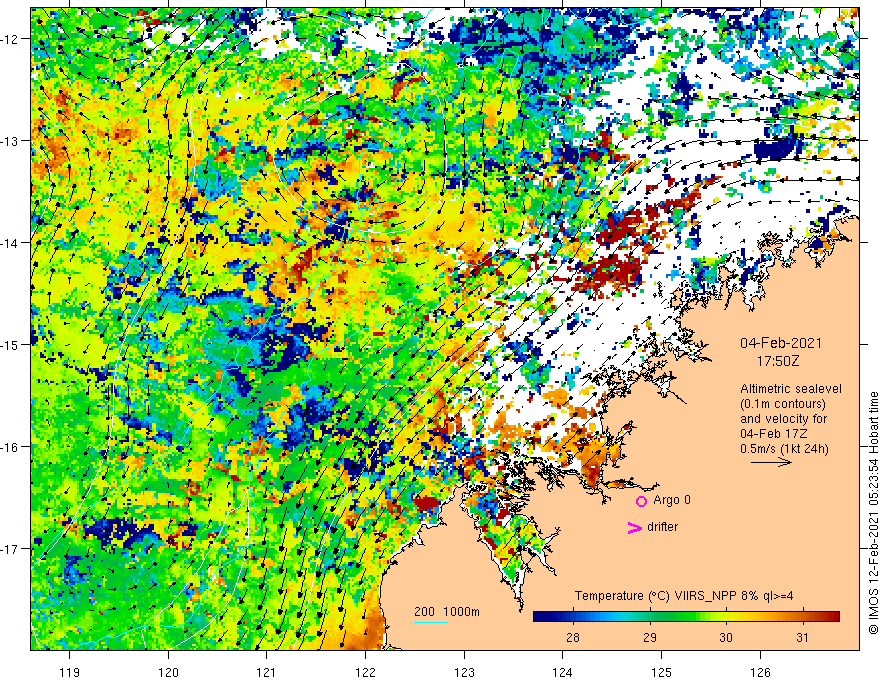
Task: Click the magenta drifter arrowhead symbol
Action: (634, 527)
